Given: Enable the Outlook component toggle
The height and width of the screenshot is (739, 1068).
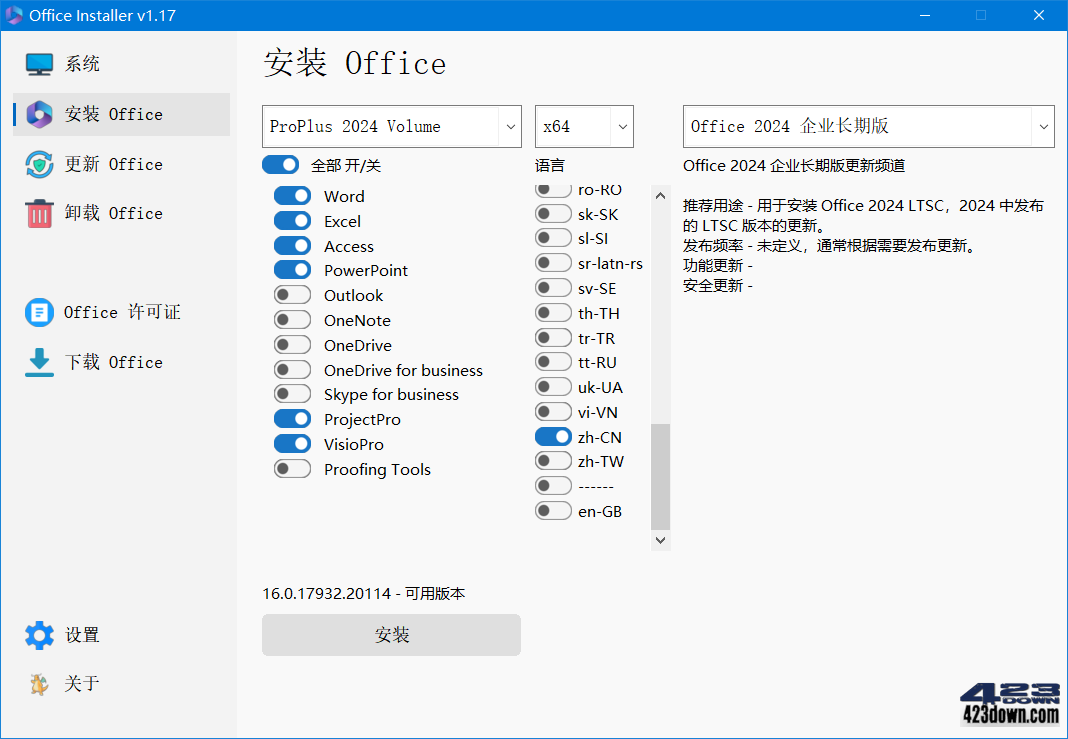Looking at the screenshot, I should tap(292, 295).
